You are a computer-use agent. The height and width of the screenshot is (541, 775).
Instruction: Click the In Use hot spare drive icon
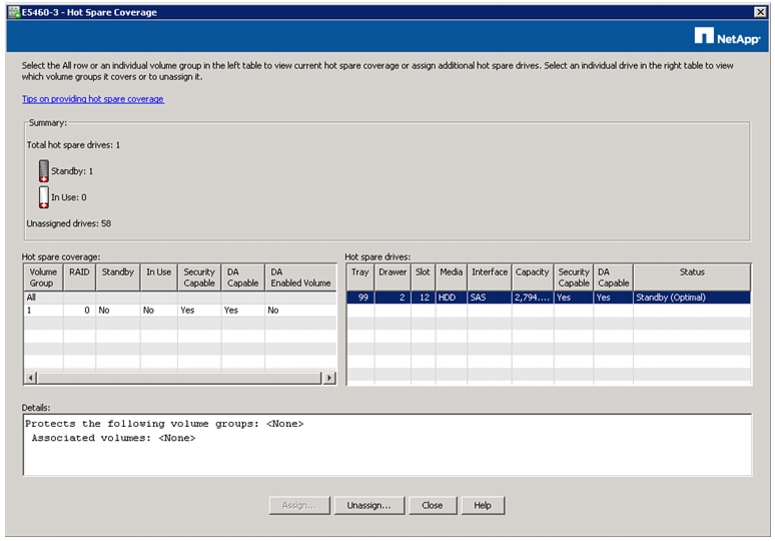click(43, 197)
